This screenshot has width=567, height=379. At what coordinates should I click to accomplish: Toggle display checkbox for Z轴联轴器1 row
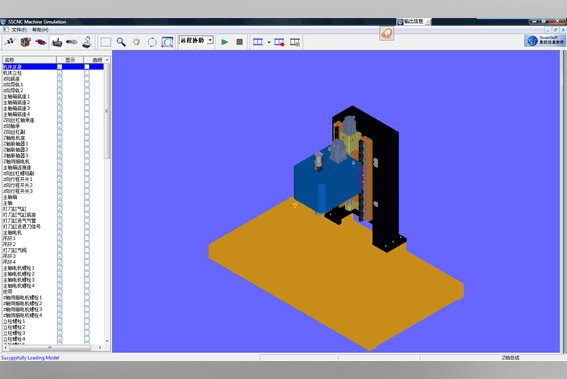(x=60, y=144)
